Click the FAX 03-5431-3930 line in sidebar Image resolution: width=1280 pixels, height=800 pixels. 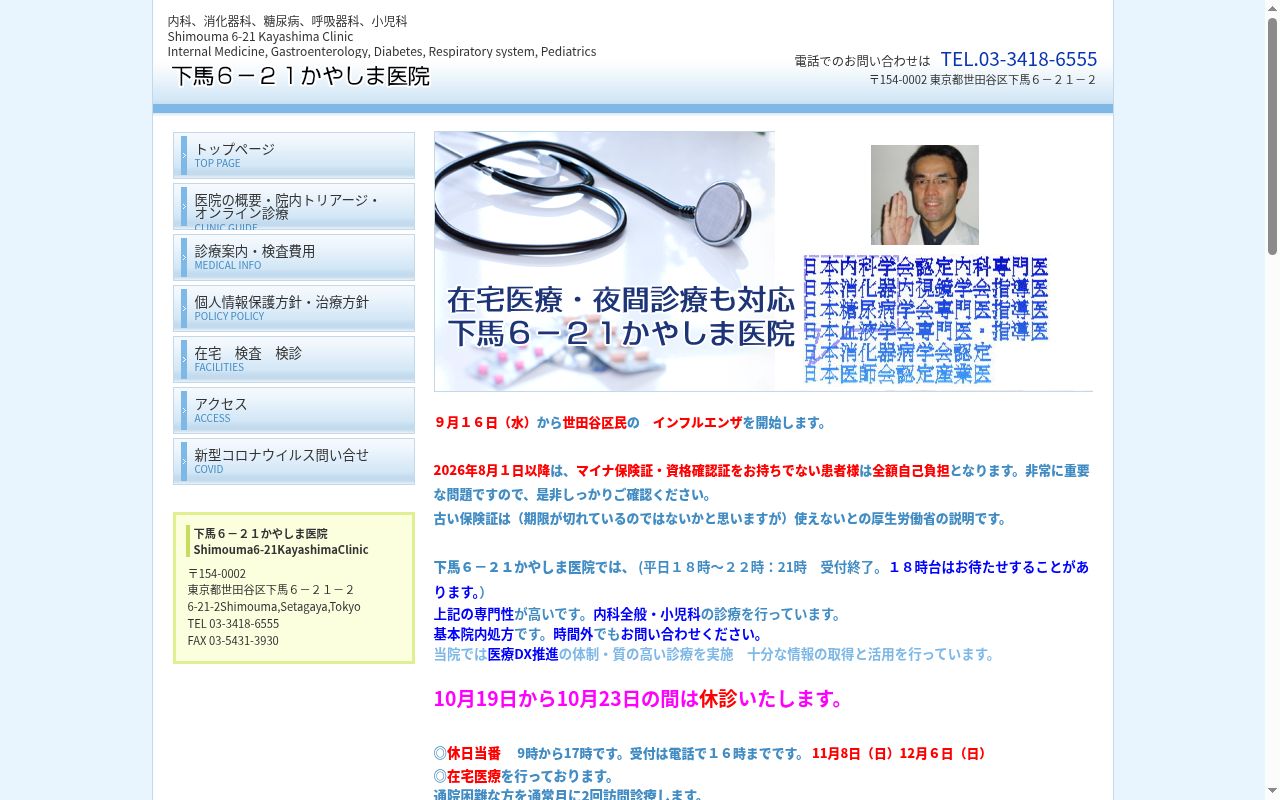click(x=233, y=641)
